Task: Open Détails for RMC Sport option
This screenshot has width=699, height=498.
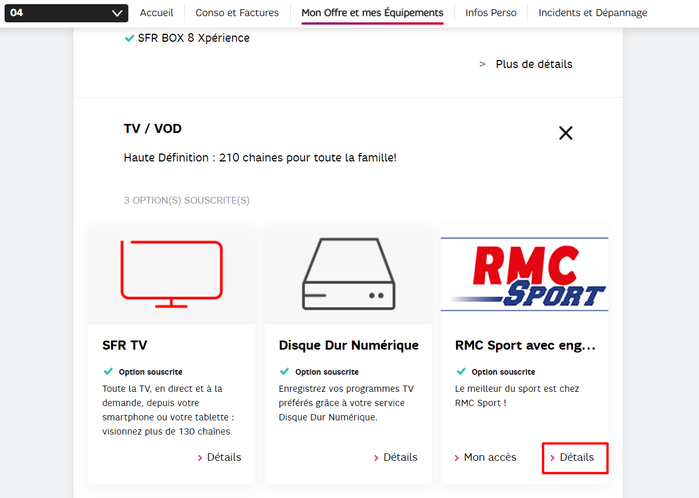Action: click(576, 457)
